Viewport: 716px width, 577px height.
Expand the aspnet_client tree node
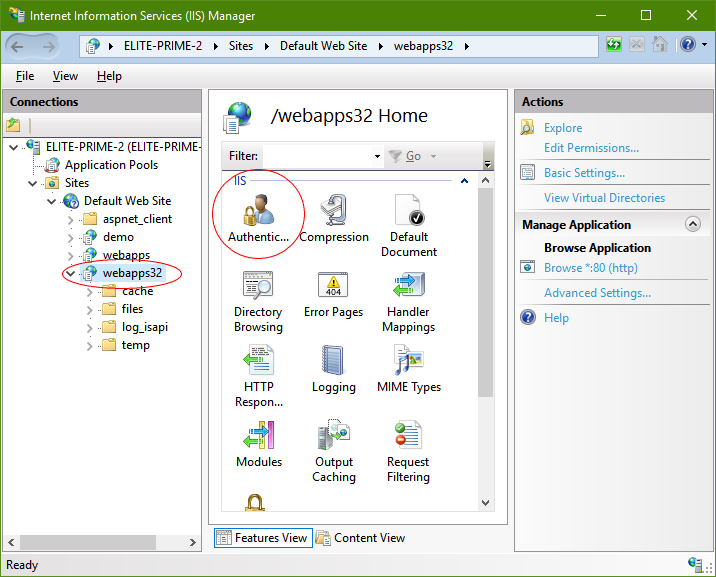click(70, 219)
